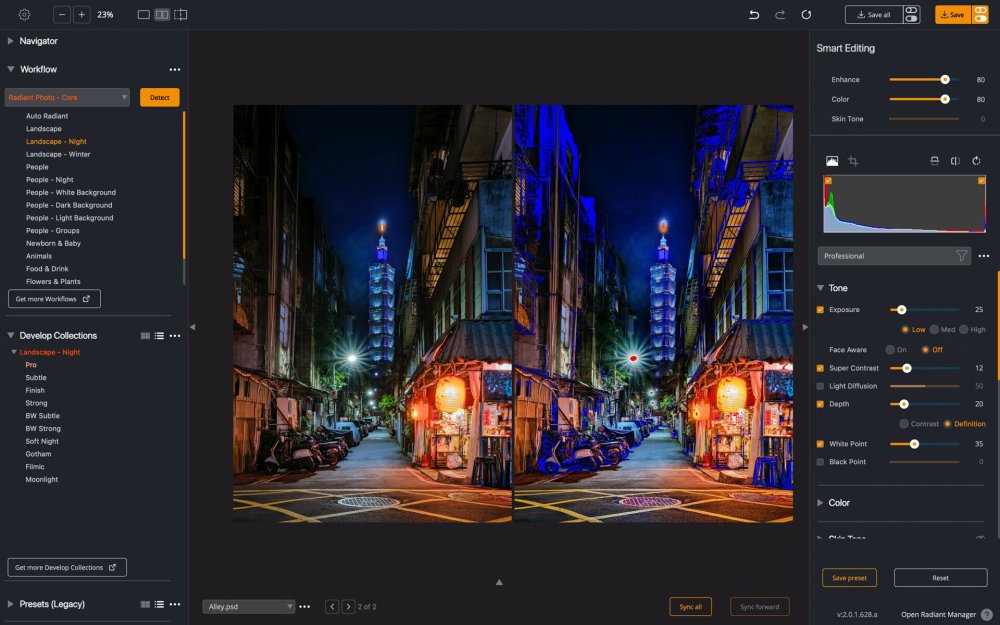Switch to single image view
The height and width of the screenshot is (625, 1000).
pos(143,14)
